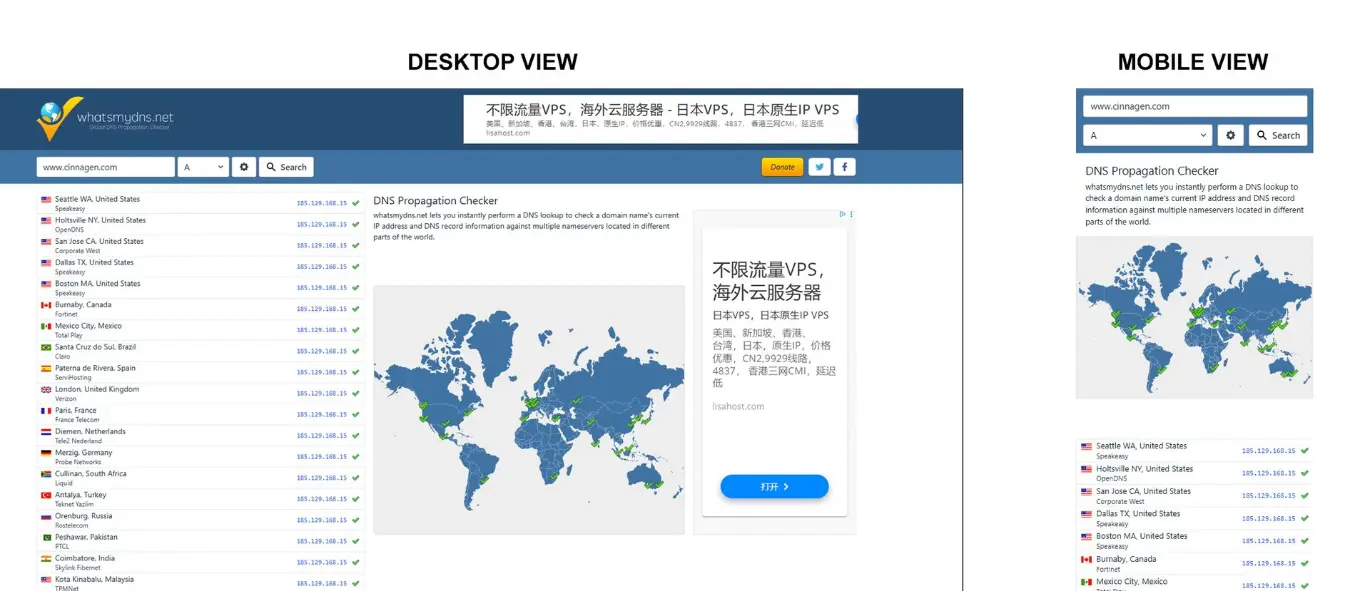Click green checkmark for London, United Kingdom

[355, 394]
